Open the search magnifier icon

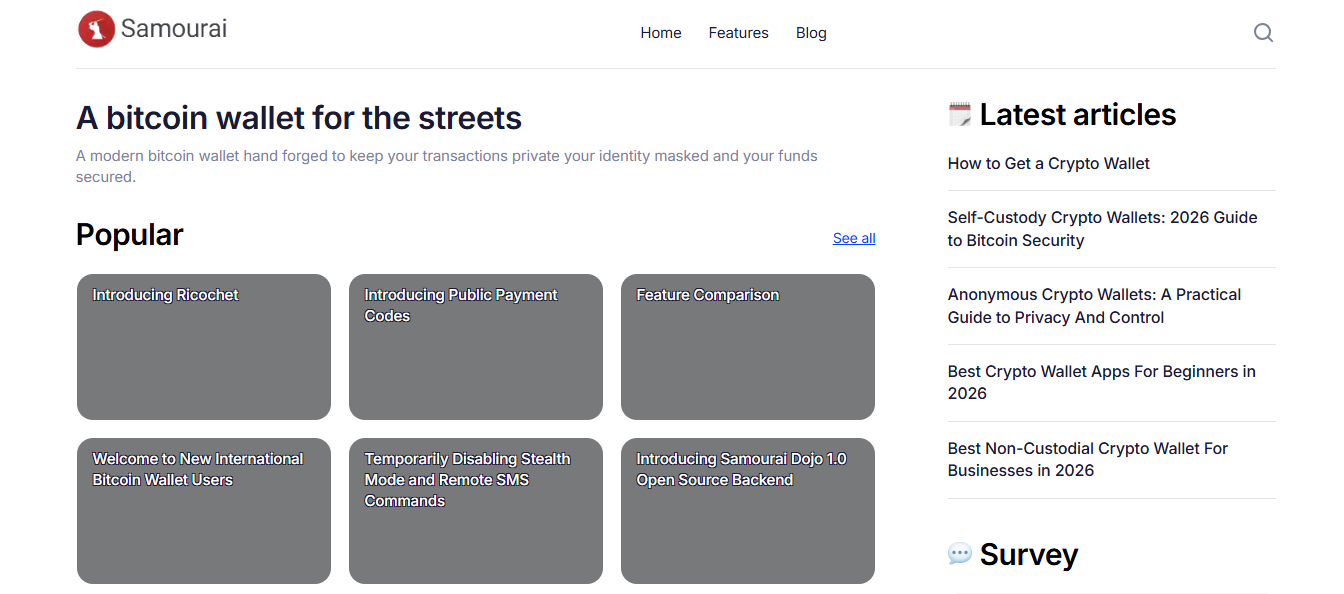[1263, 33]
